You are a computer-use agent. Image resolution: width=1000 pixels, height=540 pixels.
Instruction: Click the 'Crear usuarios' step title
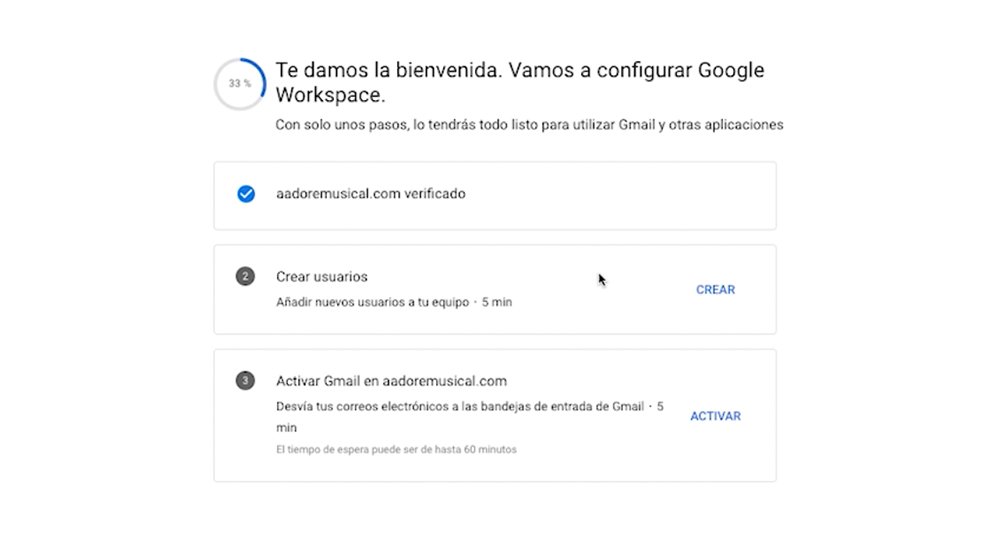tap(321, 277)
